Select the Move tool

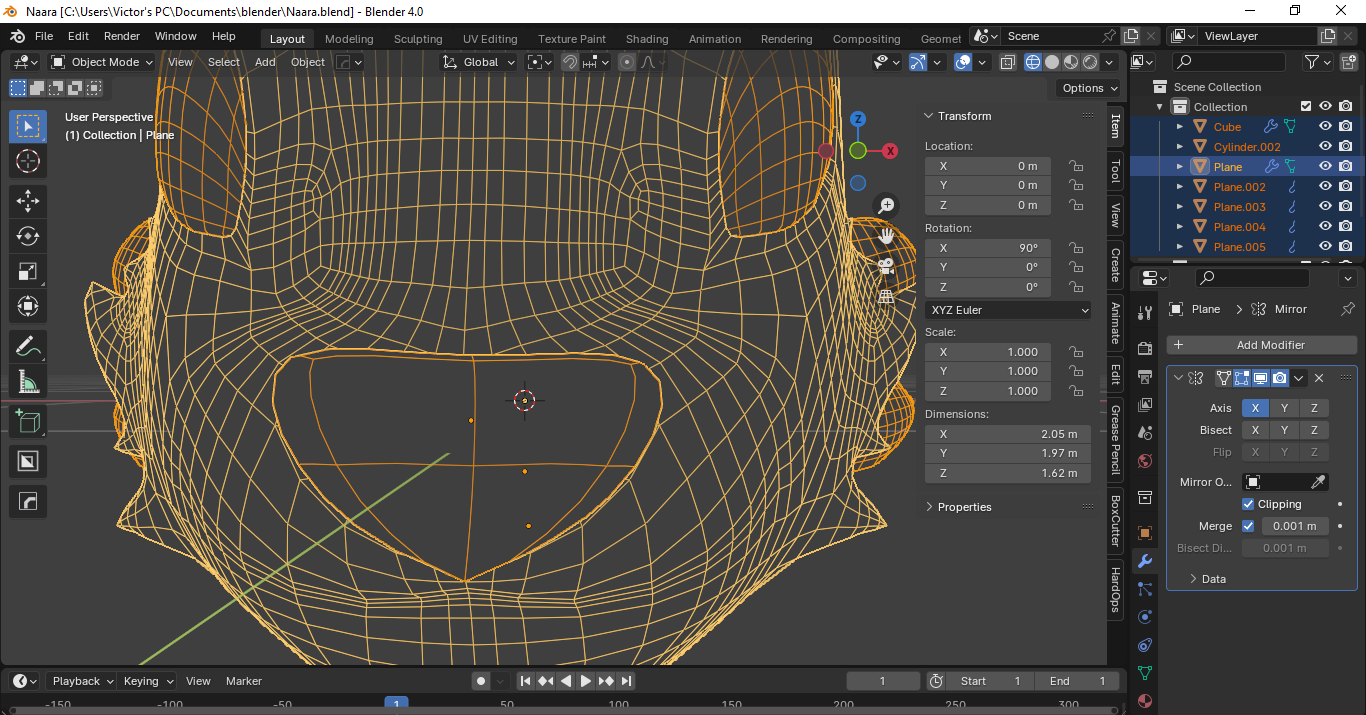28,201
